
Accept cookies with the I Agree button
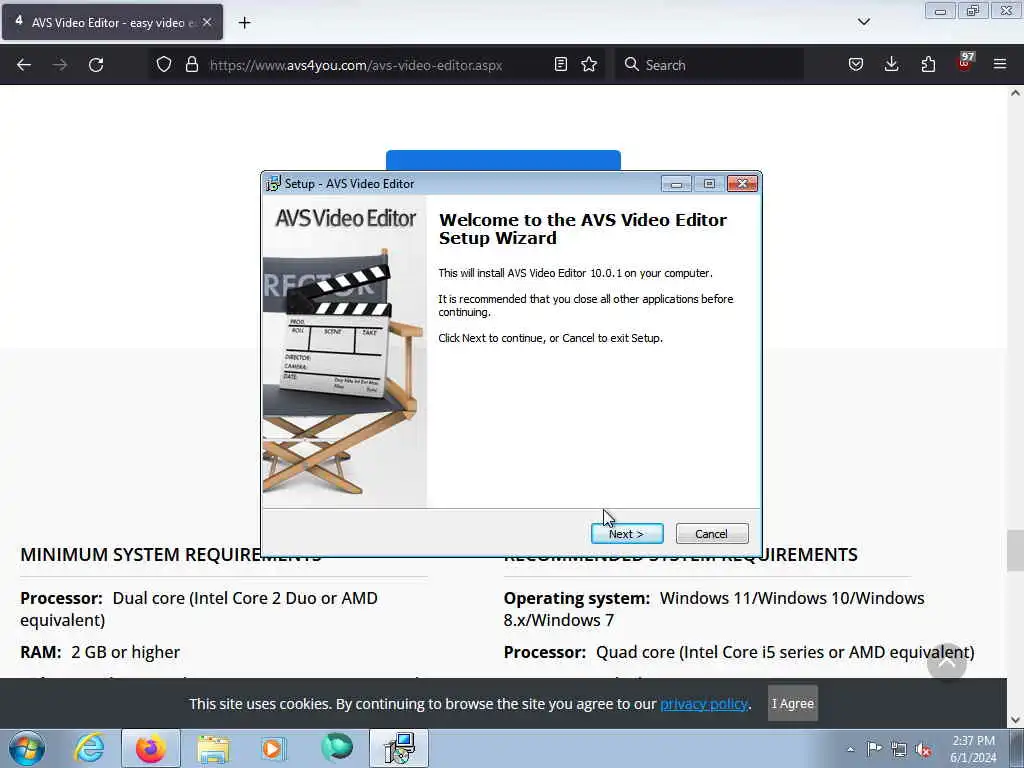pyautogui.click(x=792, y=703)
